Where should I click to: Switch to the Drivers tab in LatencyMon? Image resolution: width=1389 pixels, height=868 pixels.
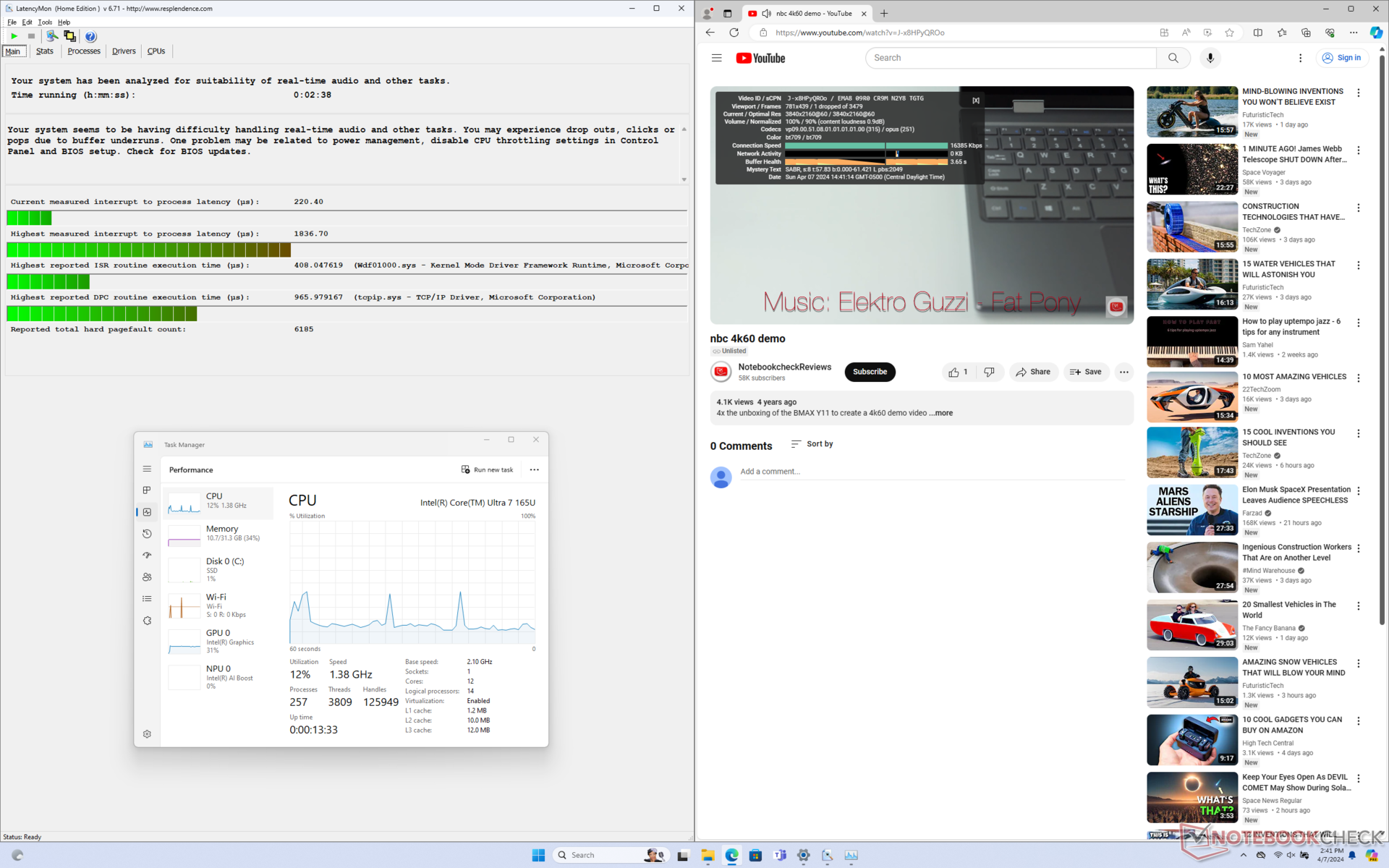124,51
